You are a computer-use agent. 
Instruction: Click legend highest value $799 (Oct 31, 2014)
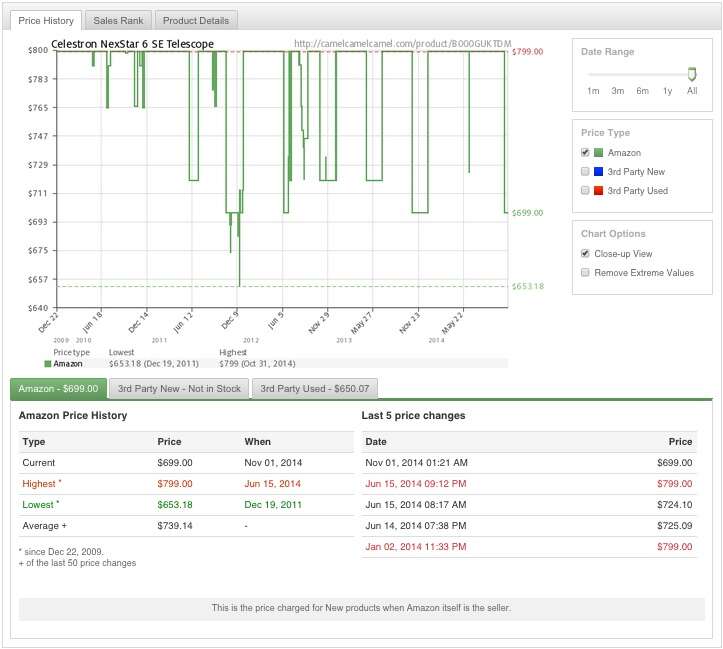(257, 364)
